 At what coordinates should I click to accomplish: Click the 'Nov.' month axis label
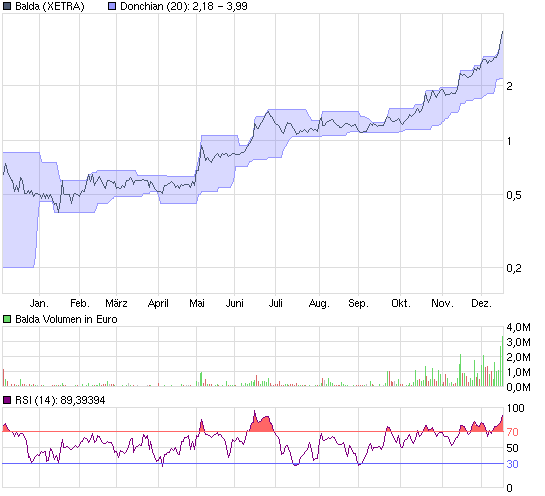click(x=442, y=303)
